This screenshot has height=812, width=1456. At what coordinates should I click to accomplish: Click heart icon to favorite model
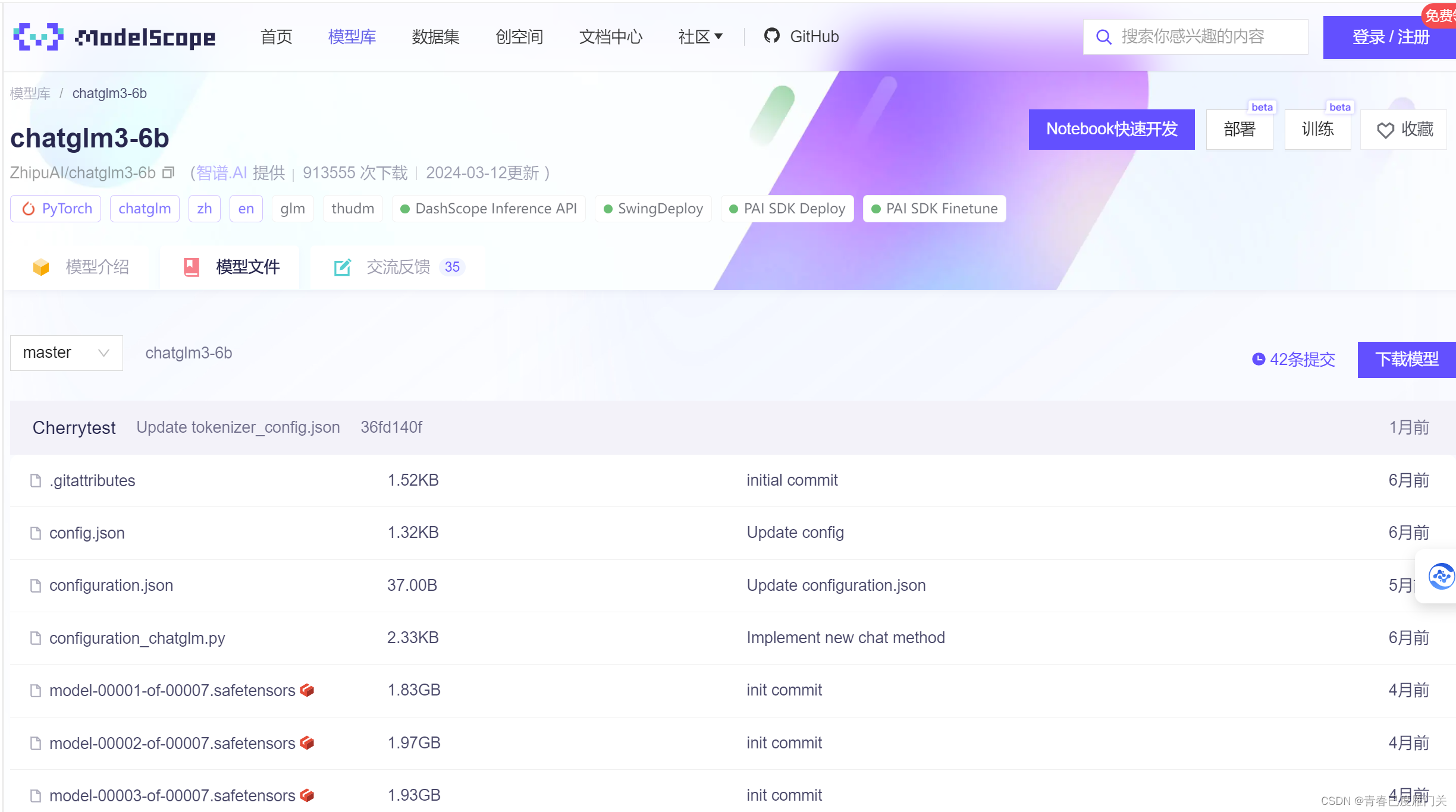point(1385,130)
